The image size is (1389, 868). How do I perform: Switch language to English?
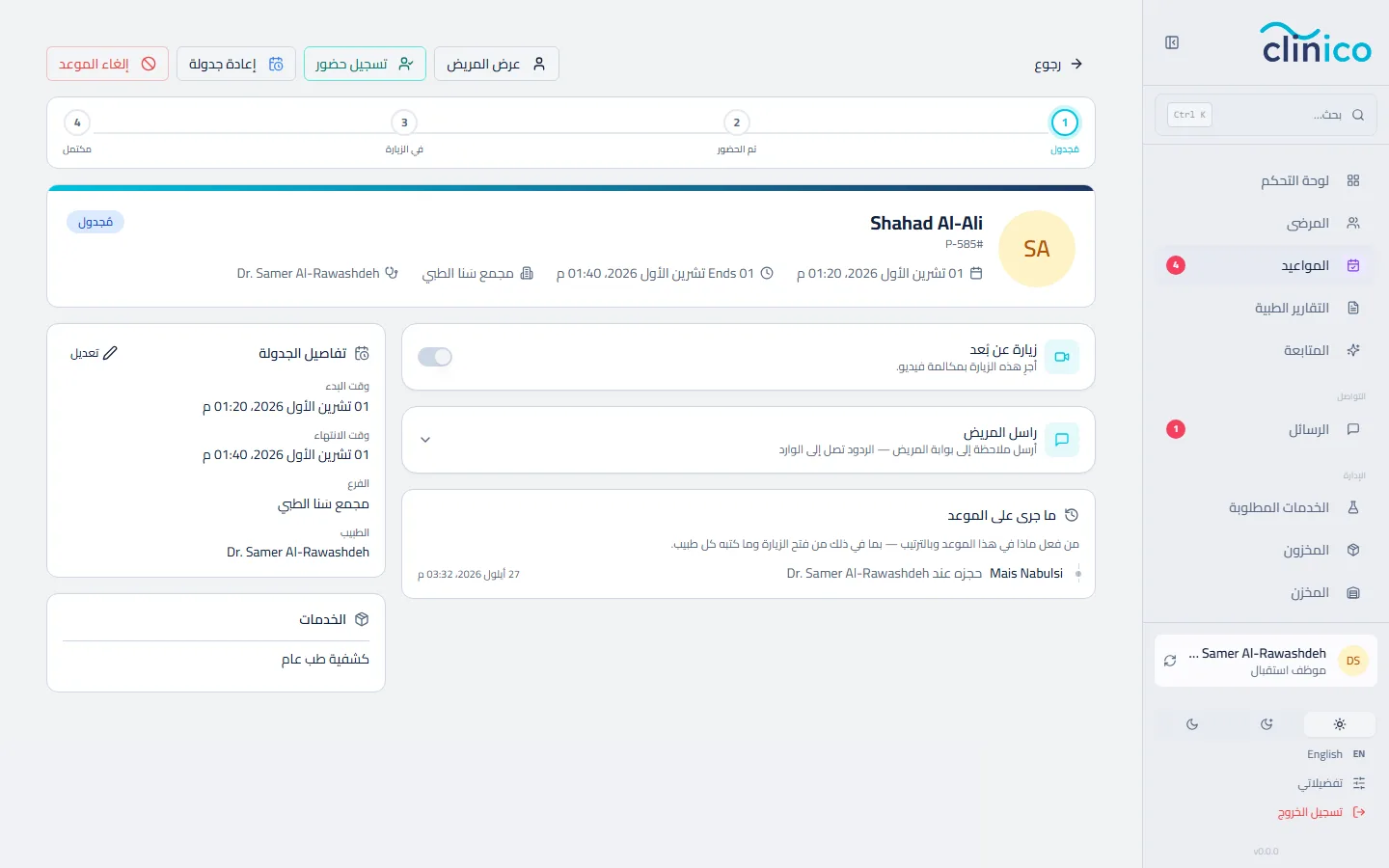pyautogui.click(x=1336, y=754)
